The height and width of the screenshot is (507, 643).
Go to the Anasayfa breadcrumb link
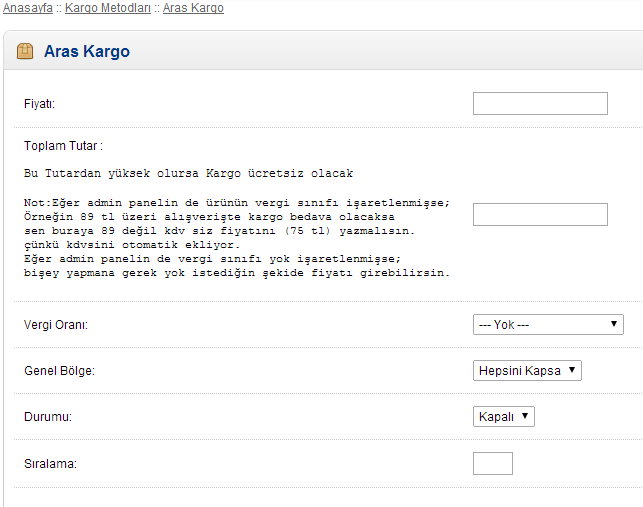click(x=28, y=8)
